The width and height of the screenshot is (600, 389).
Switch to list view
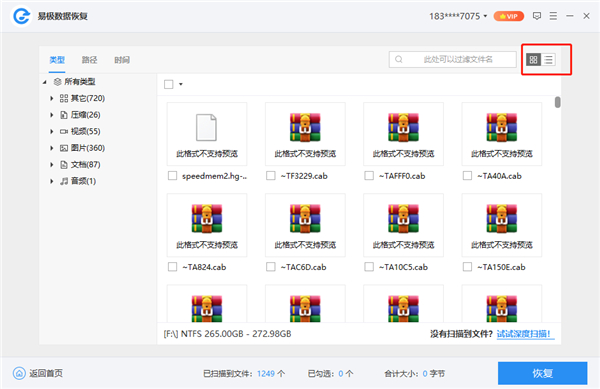tap(548, 60)
